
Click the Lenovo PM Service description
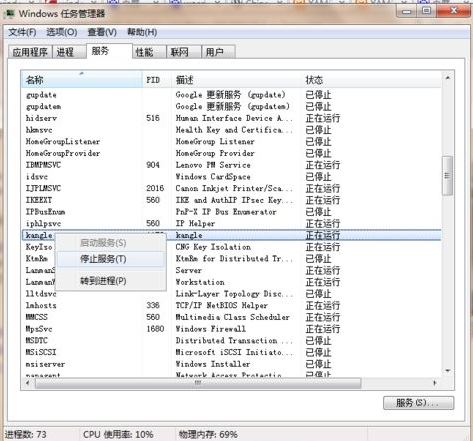[213, 165]
